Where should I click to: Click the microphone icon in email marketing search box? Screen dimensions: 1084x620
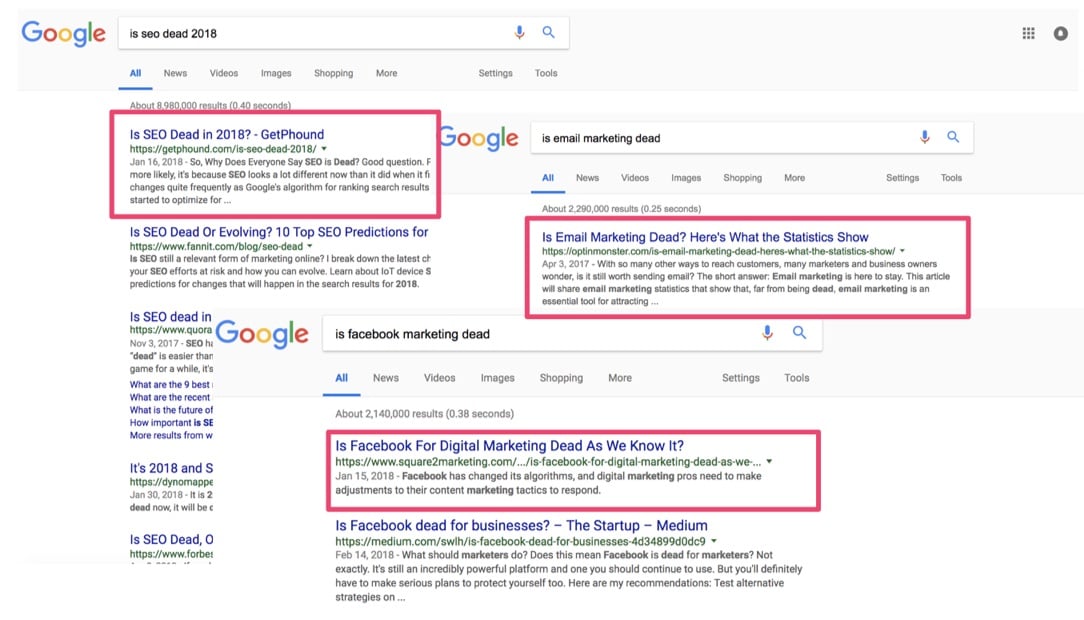click(924, 137)
